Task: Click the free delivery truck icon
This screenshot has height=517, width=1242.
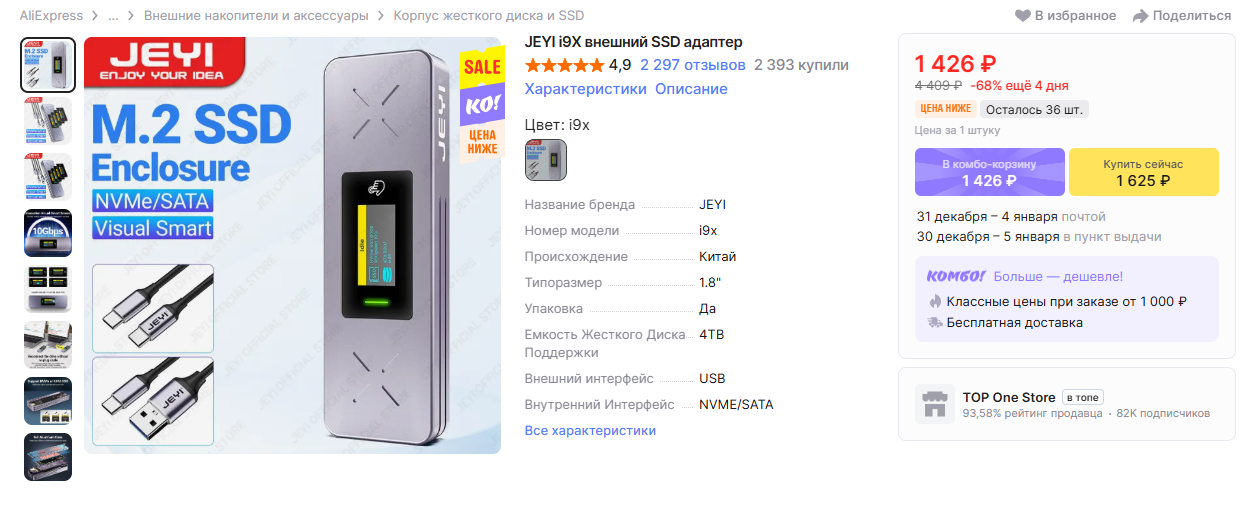Action: [935, 323]
